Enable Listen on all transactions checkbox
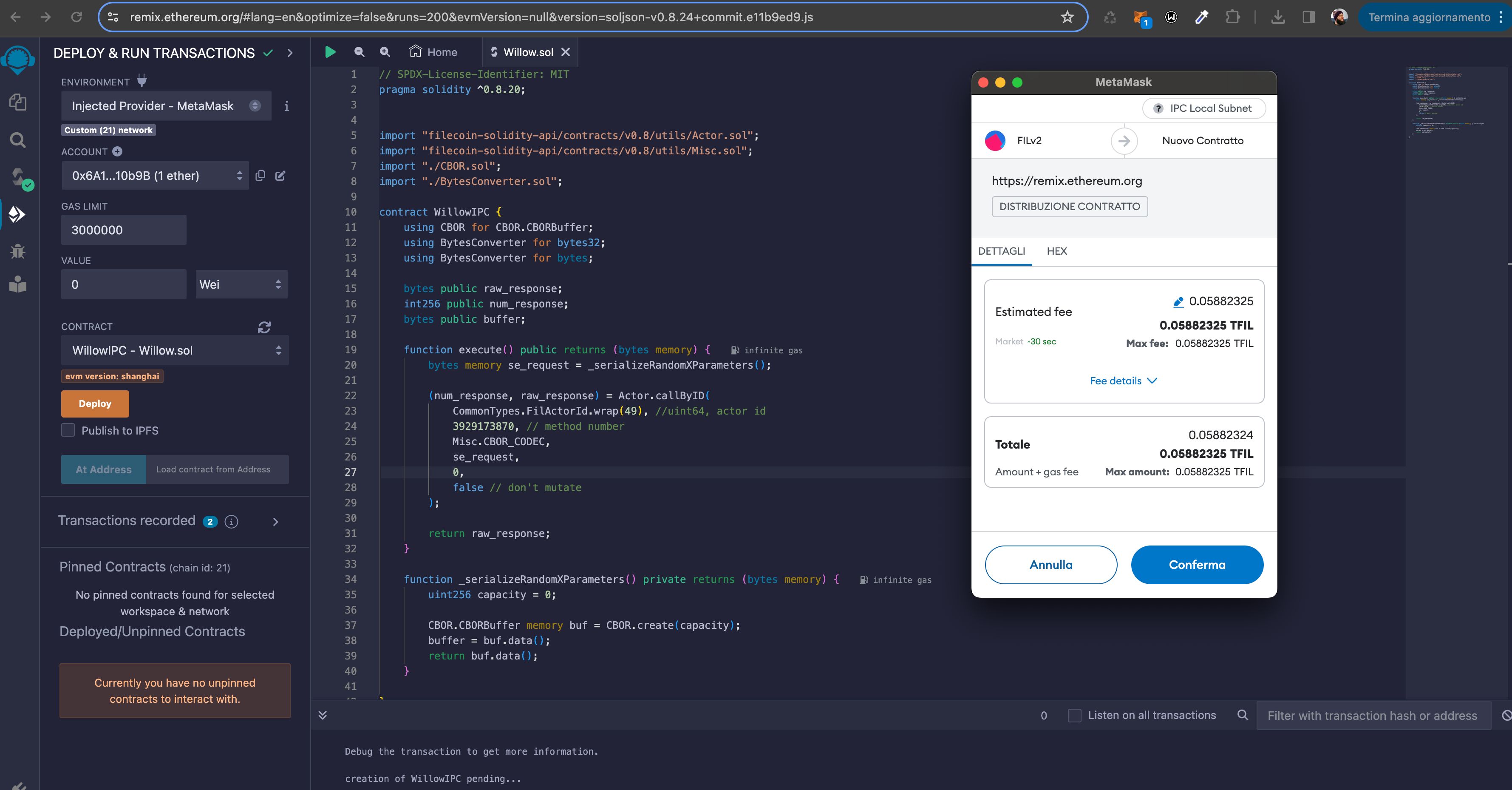The width and height of the screenshot is (1512, 790). point(1074,716)
